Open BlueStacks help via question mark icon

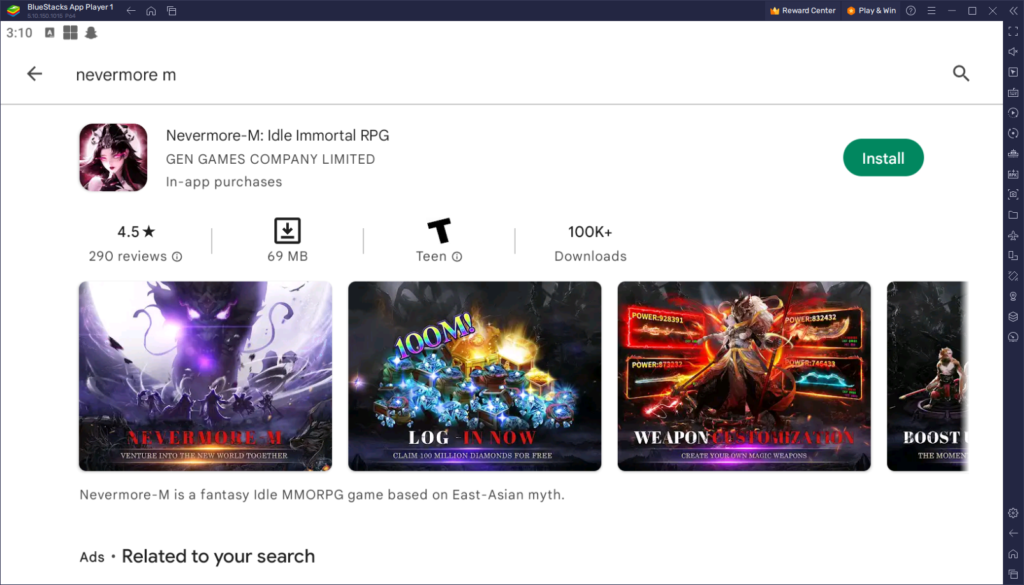(911, 10)
